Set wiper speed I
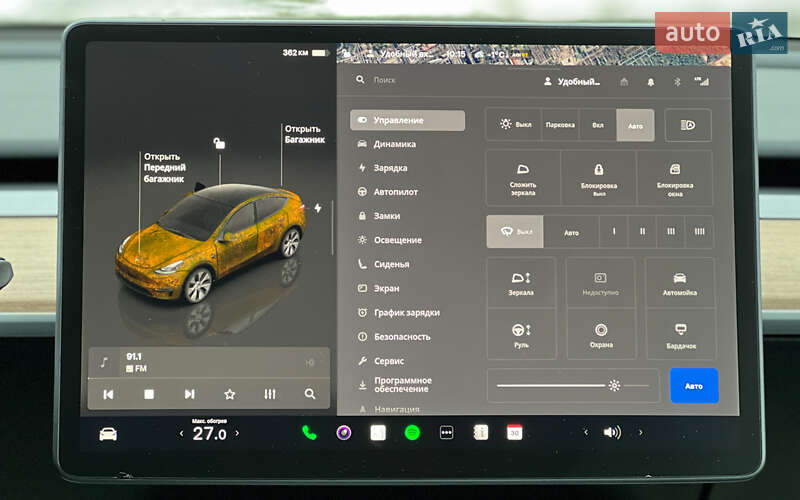This screenshot has height=500, width=800. [x=614, y=232]
